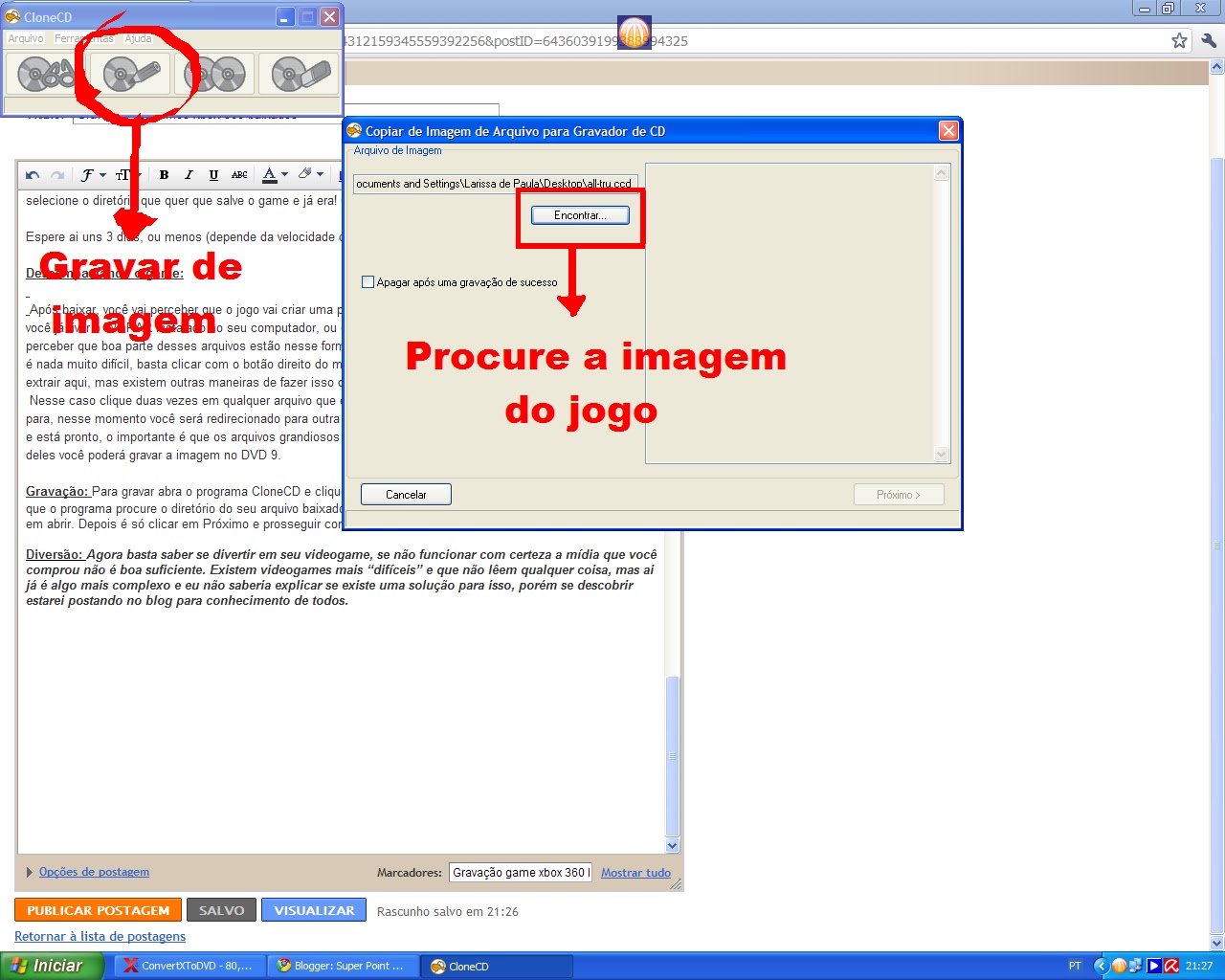Open the Ajuda menu in CloneCD
1225x980 pixels.
(x=138, y=38)
